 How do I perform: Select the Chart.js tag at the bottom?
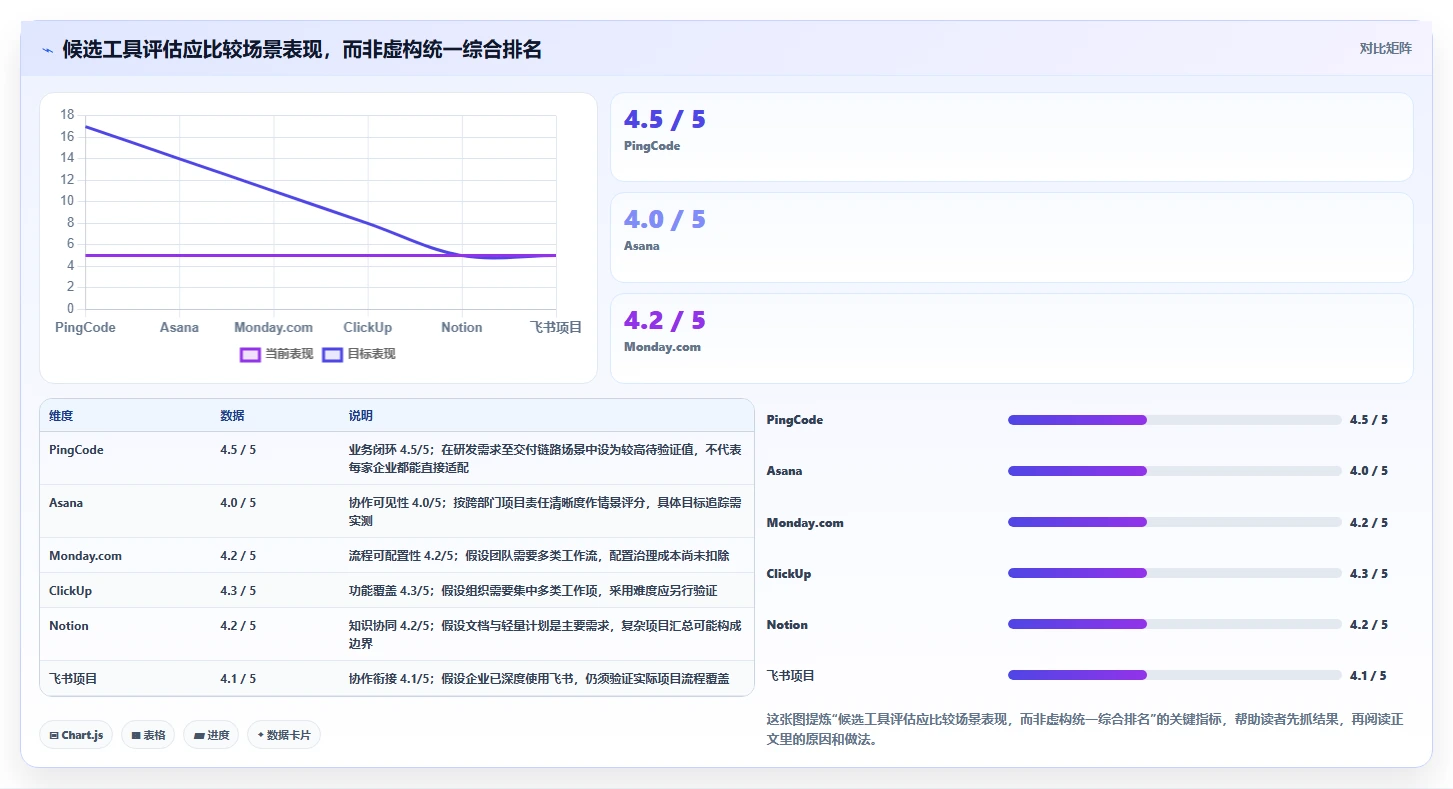77,735
